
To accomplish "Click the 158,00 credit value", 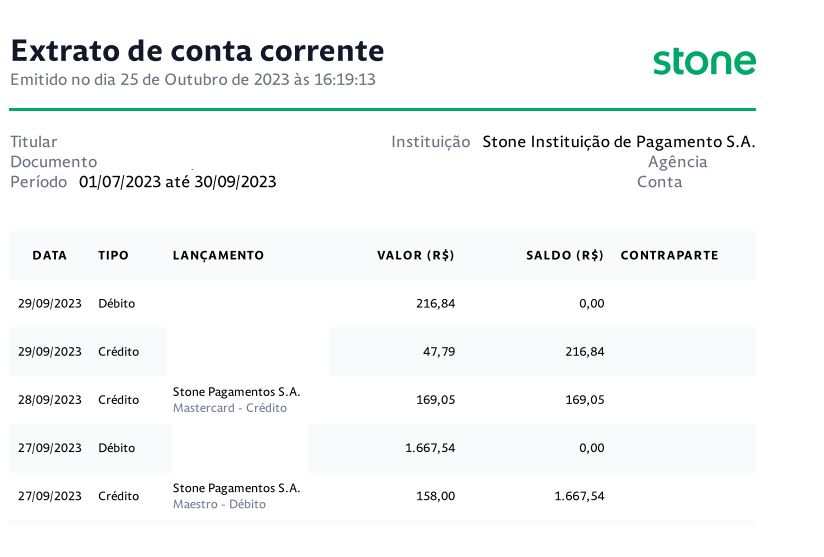I will pyautogui.click(x=436, y=496).
